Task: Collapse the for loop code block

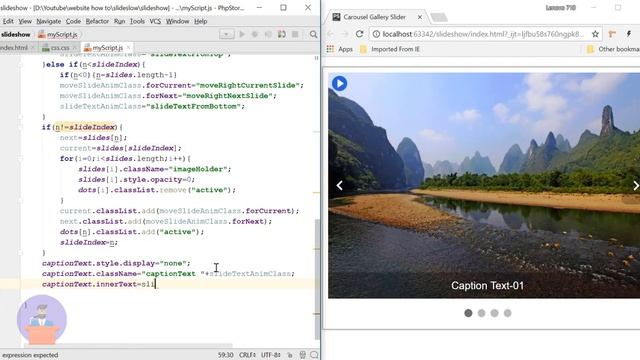Action: [20, 159]
